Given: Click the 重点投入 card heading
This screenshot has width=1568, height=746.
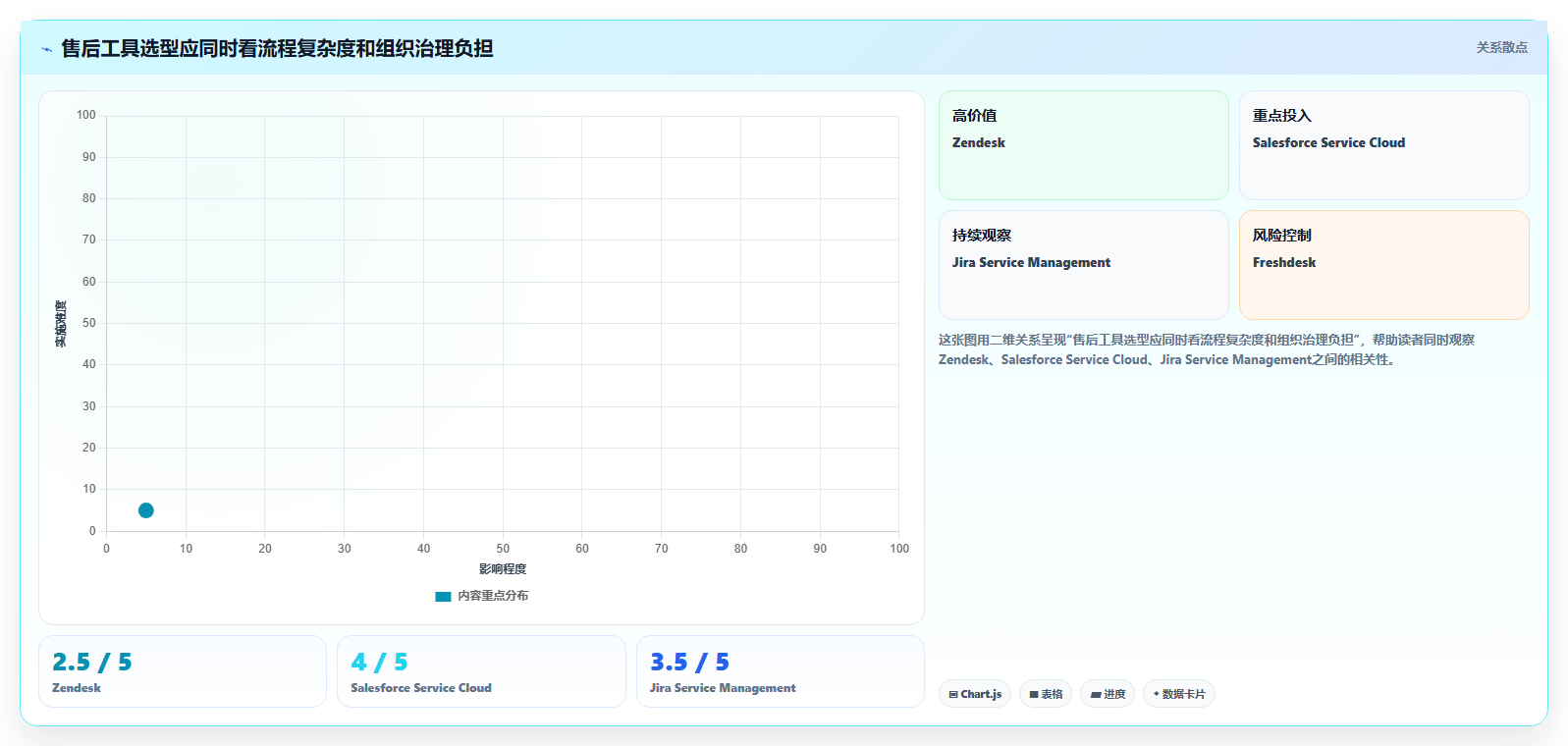Looking at the screenshot, I should [1282, 116].
